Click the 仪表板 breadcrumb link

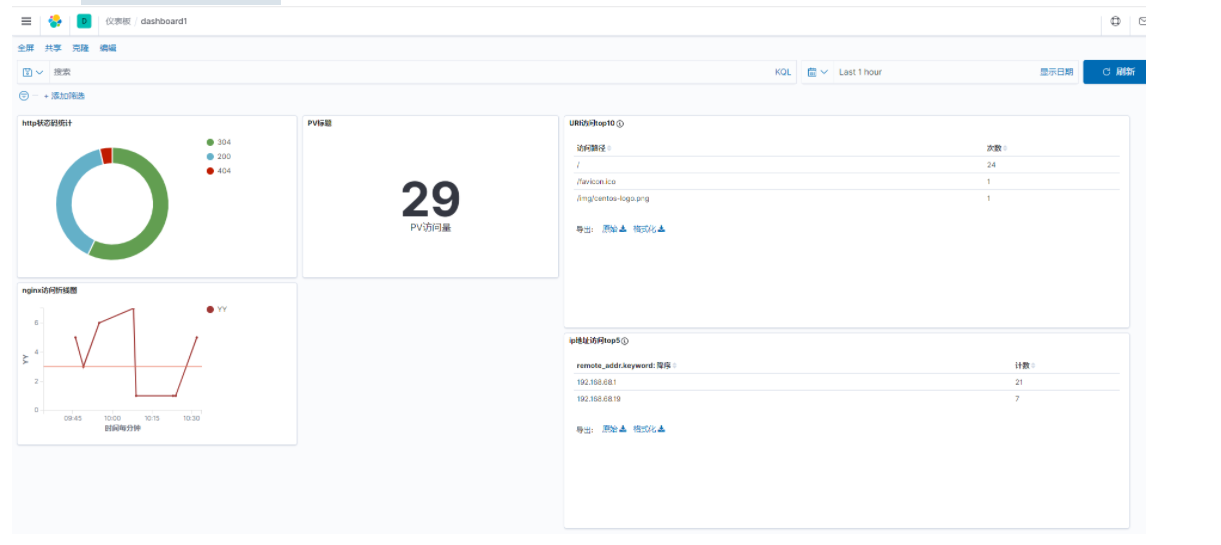point(118,21)
